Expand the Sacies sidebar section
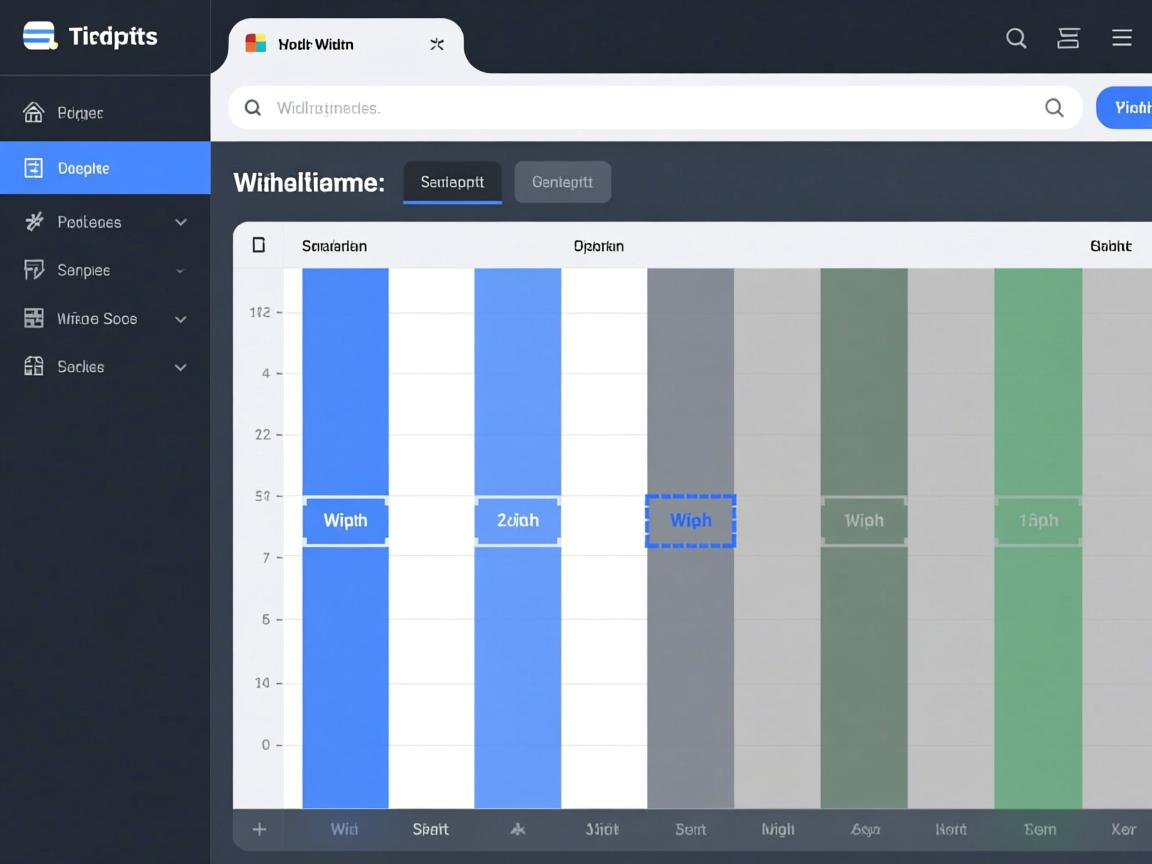The image size is (1152, 864). 181,367
